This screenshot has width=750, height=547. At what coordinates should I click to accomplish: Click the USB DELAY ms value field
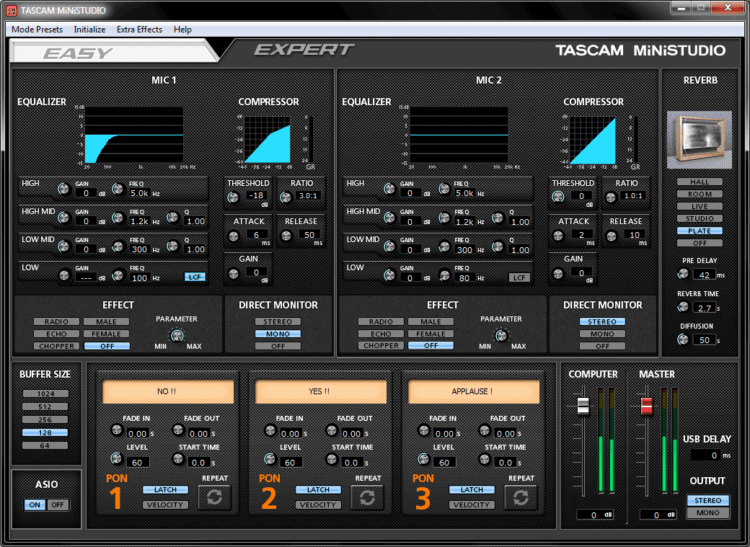[706, 455]
